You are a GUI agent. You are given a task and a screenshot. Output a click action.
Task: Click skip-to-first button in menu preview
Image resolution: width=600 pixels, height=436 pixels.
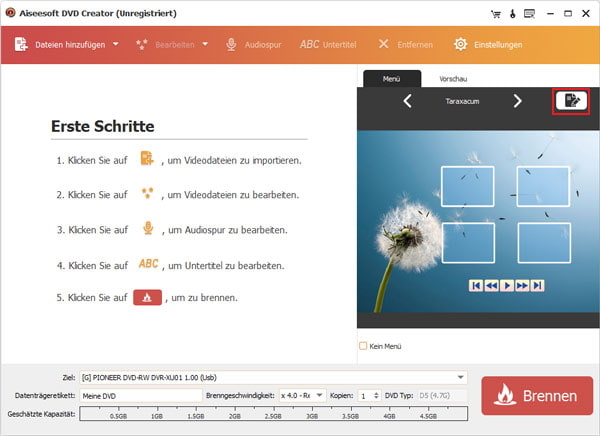click(x=476, y=286)
